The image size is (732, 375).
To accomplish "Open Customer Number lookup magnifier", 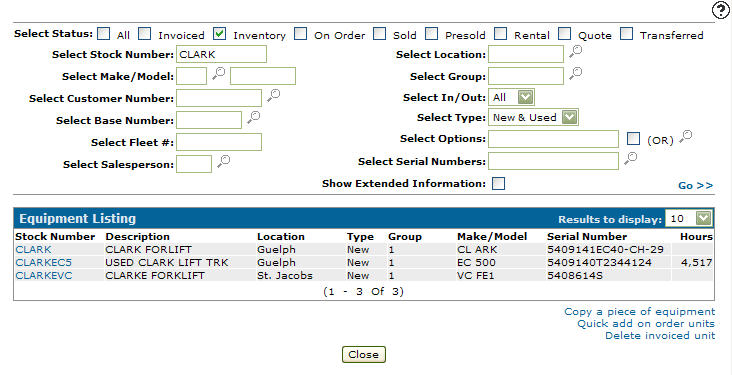I will pos(273,95).
